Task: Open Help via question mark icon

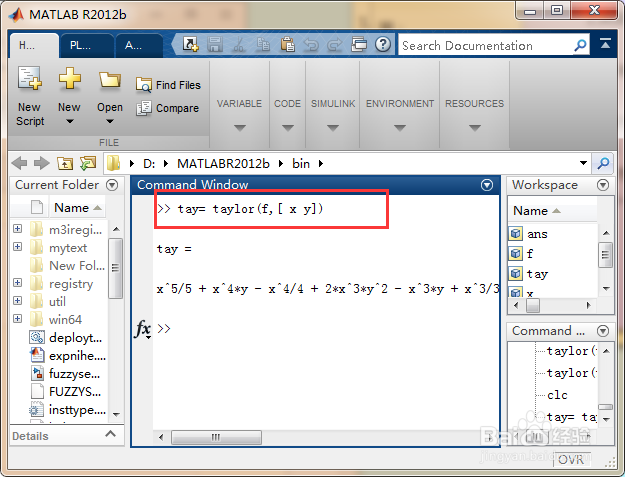Action: point(383,44)
